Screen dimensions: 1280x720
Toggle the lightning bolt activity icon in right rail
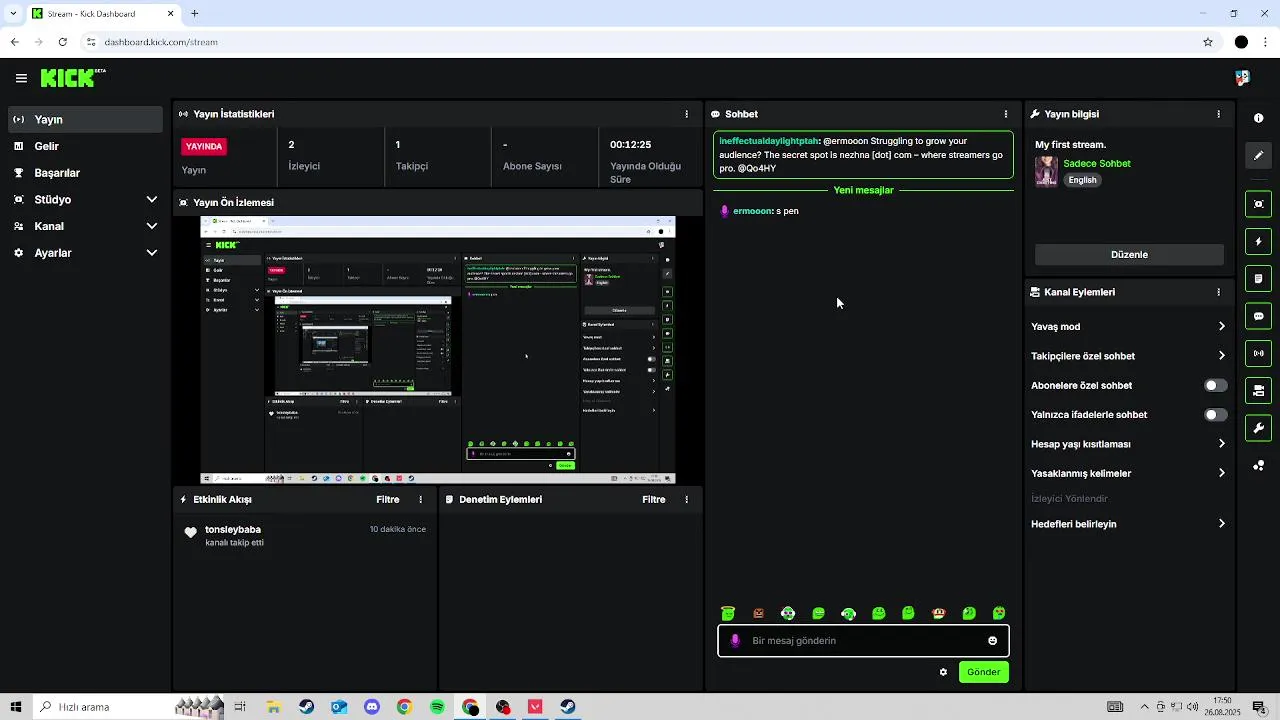(x=1258, y=242)
